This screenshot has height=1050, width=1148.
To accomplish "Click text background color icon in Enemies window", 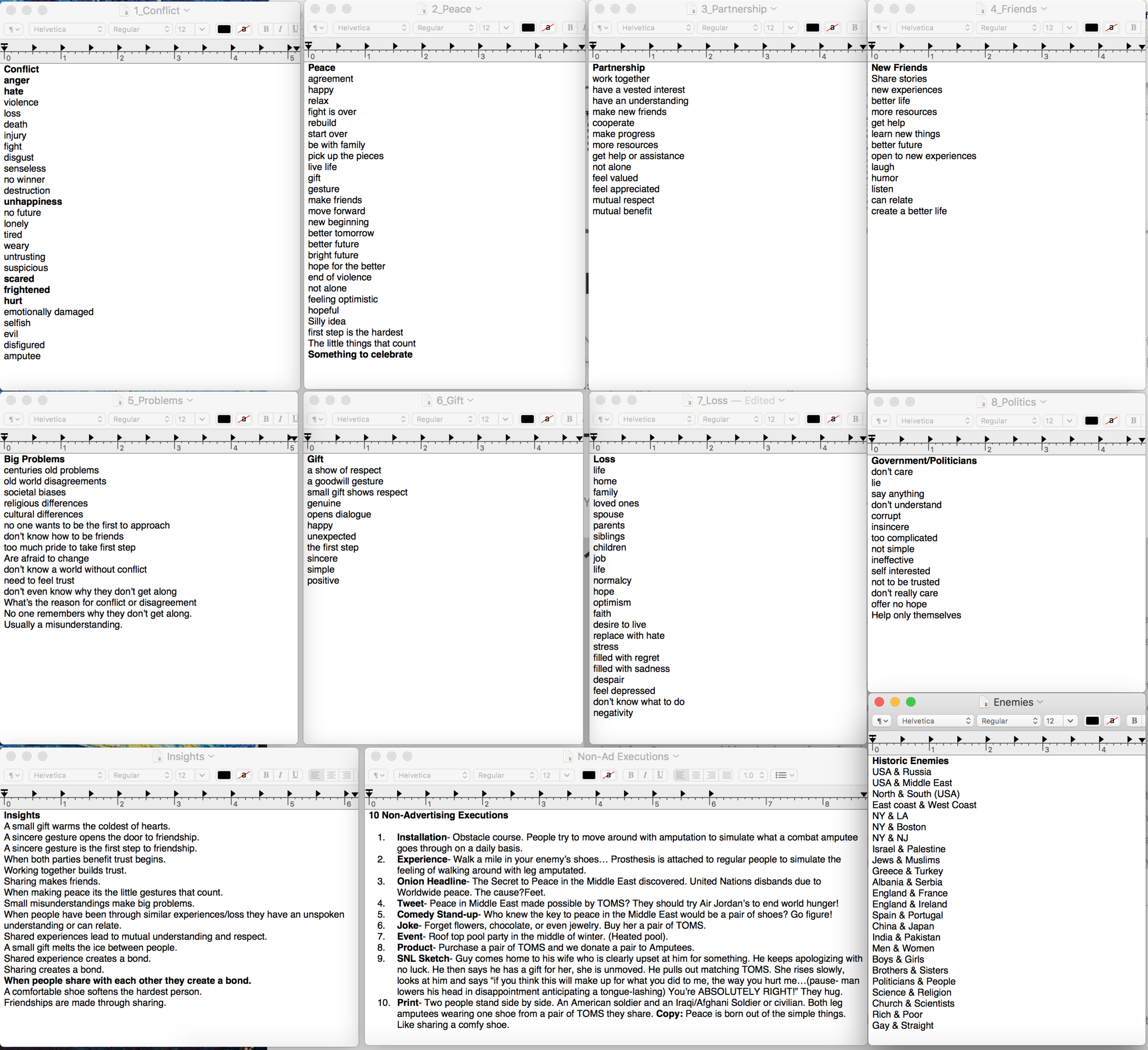I will pos(1112,721).
